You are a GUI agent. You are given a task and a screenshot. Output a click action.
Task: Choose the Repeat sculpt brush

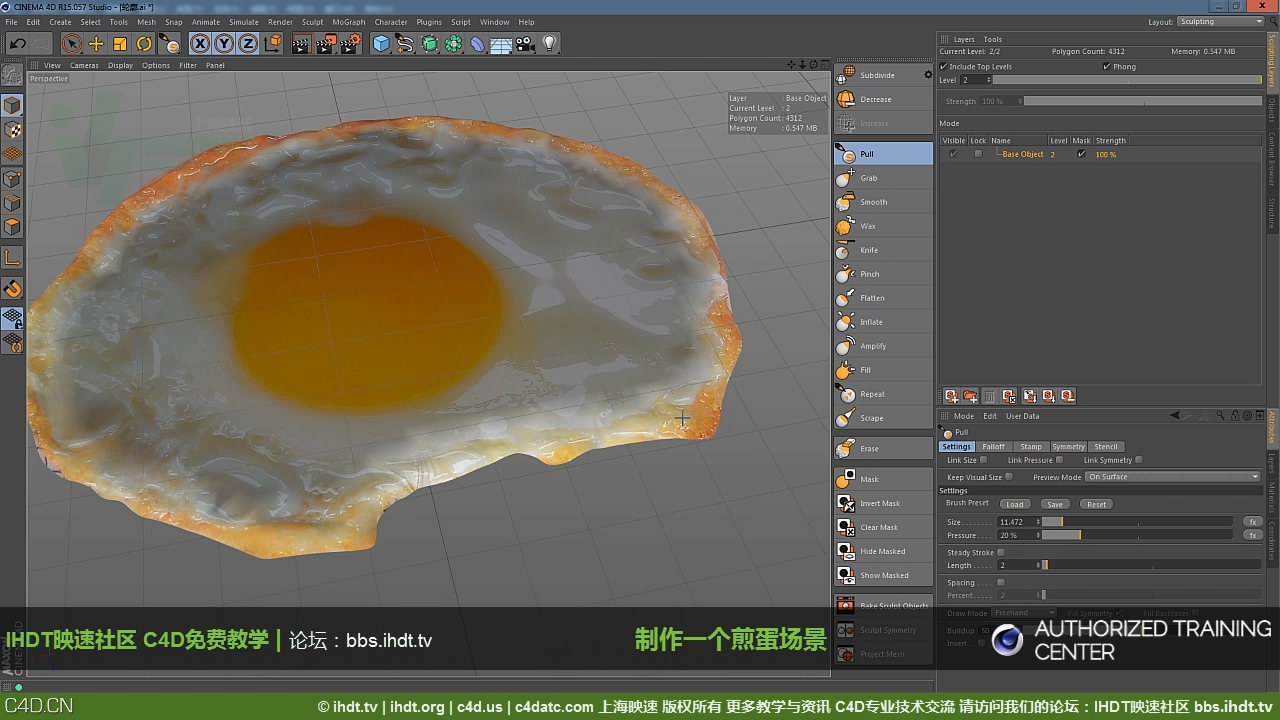(884, 394)
